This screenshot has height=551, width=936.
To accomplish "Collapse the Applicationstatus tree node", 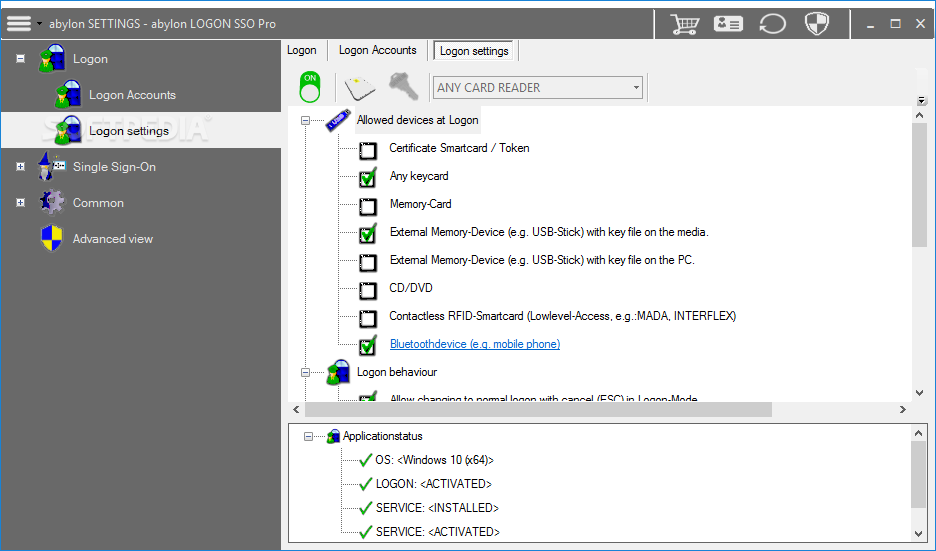I will click(x=308, y=436).
